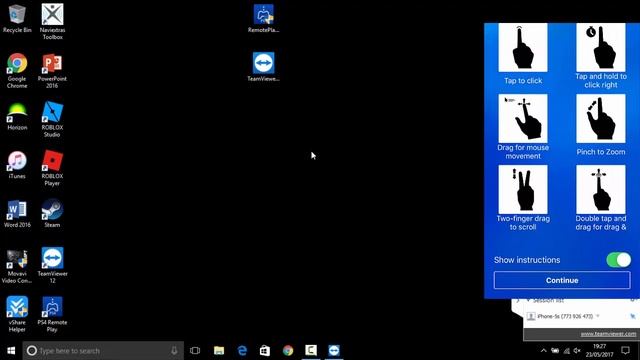Open the PowerPoint 2016 desktop shortcut
The image size is (640, 360).
52,70
